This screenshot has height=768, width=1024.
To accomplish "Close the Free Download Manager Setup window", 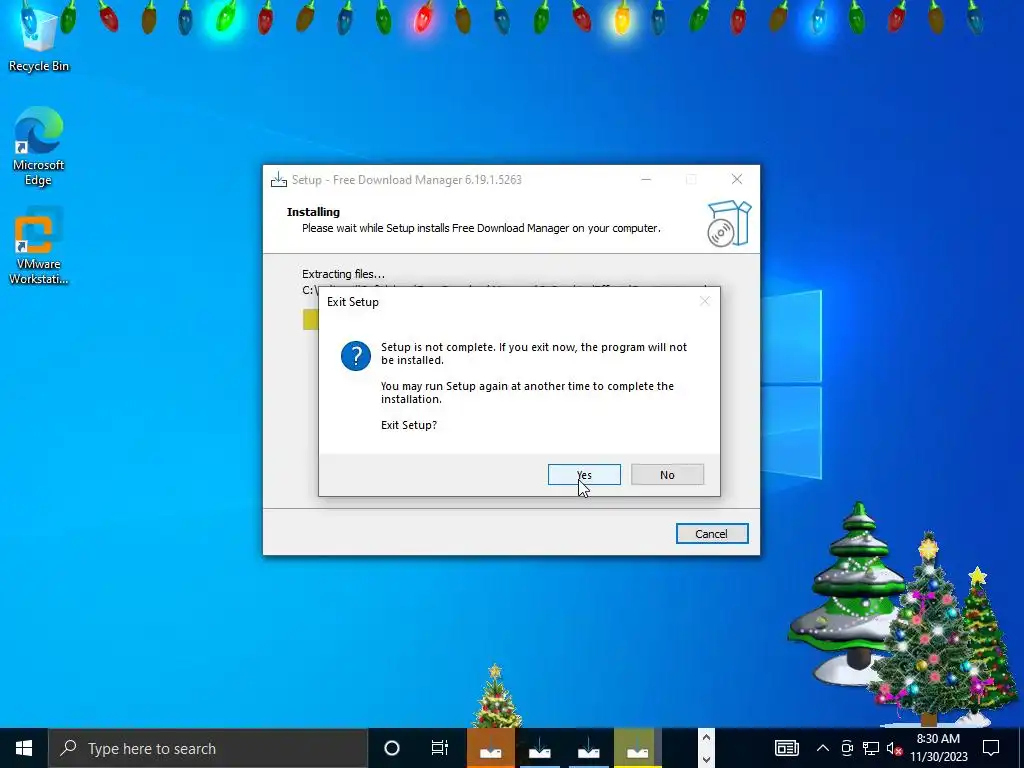I will 737,179.
